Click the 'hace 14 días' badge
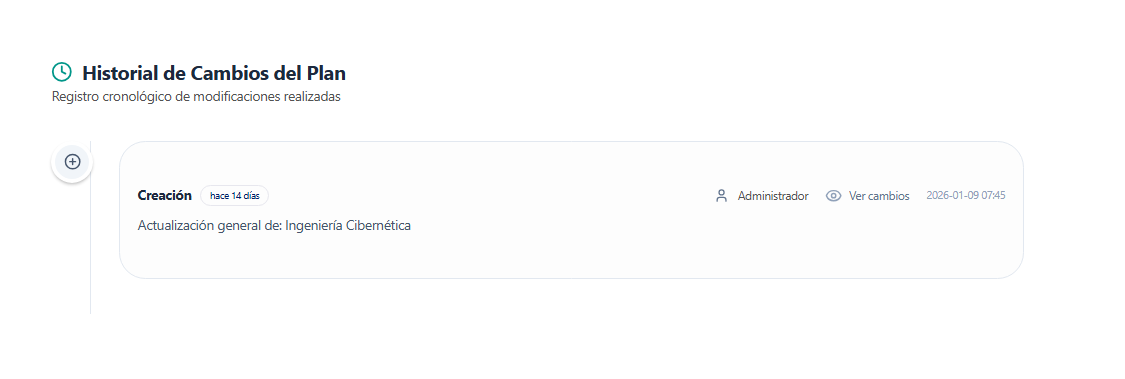 (x=235, y=195)
